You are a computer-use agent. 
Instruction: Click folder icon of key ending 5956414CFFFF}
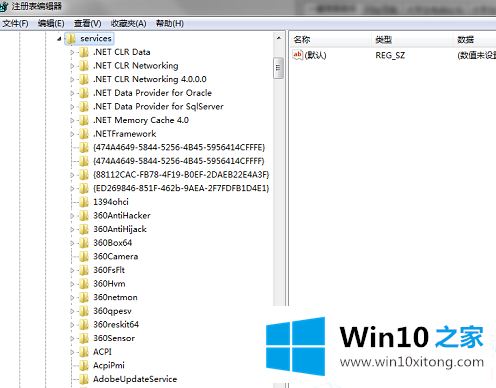[x=84, y=161]
